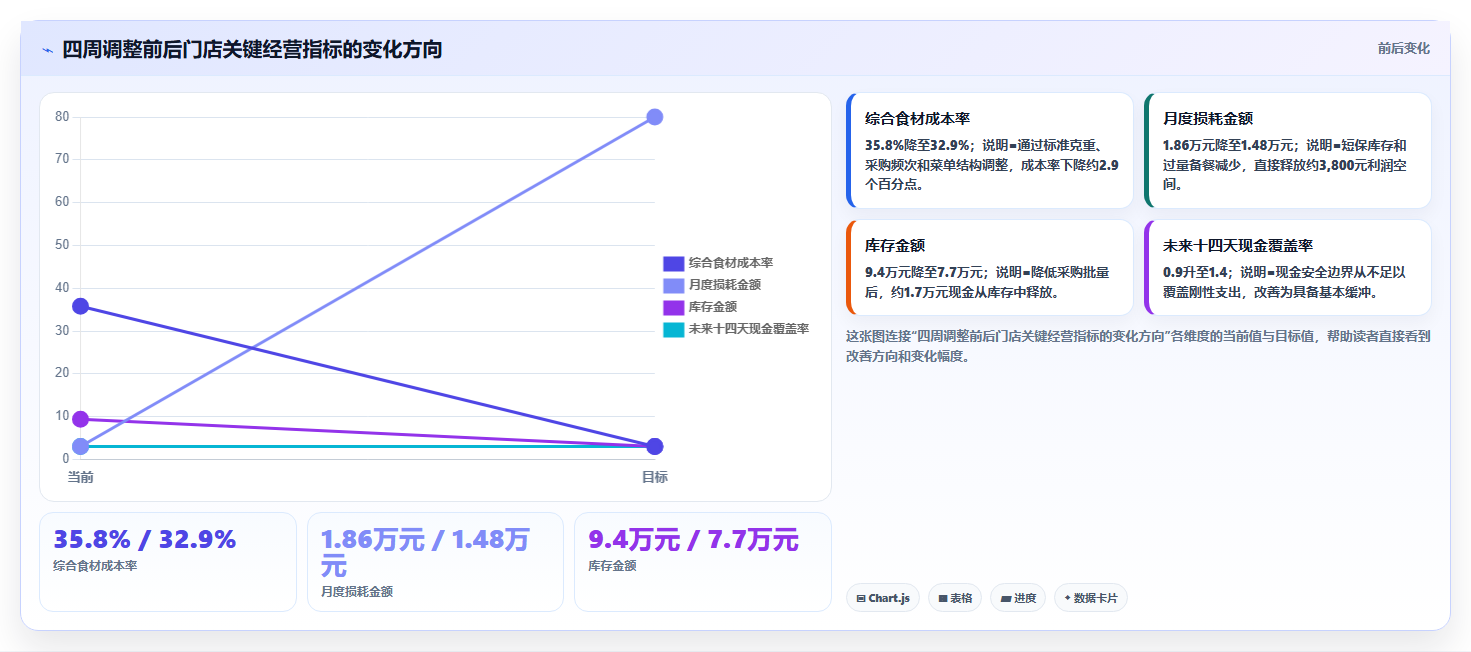Click the 月度损耗金额 legend color swatch

674,285
